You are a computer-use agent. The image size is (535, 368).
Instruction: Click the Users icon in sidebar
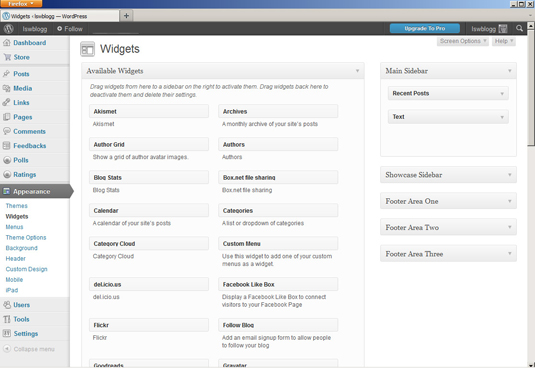pos(6,305)
